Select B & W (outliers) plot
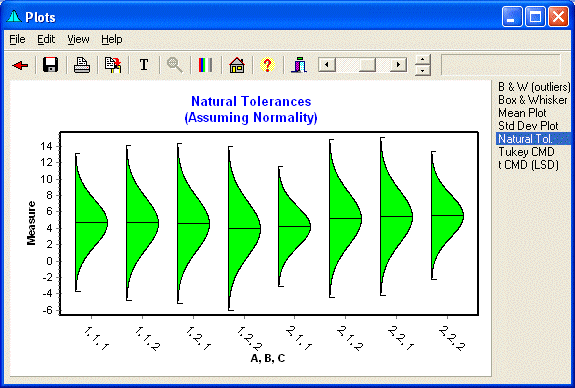This screenshot has width=575, height=388. point(534,87)
